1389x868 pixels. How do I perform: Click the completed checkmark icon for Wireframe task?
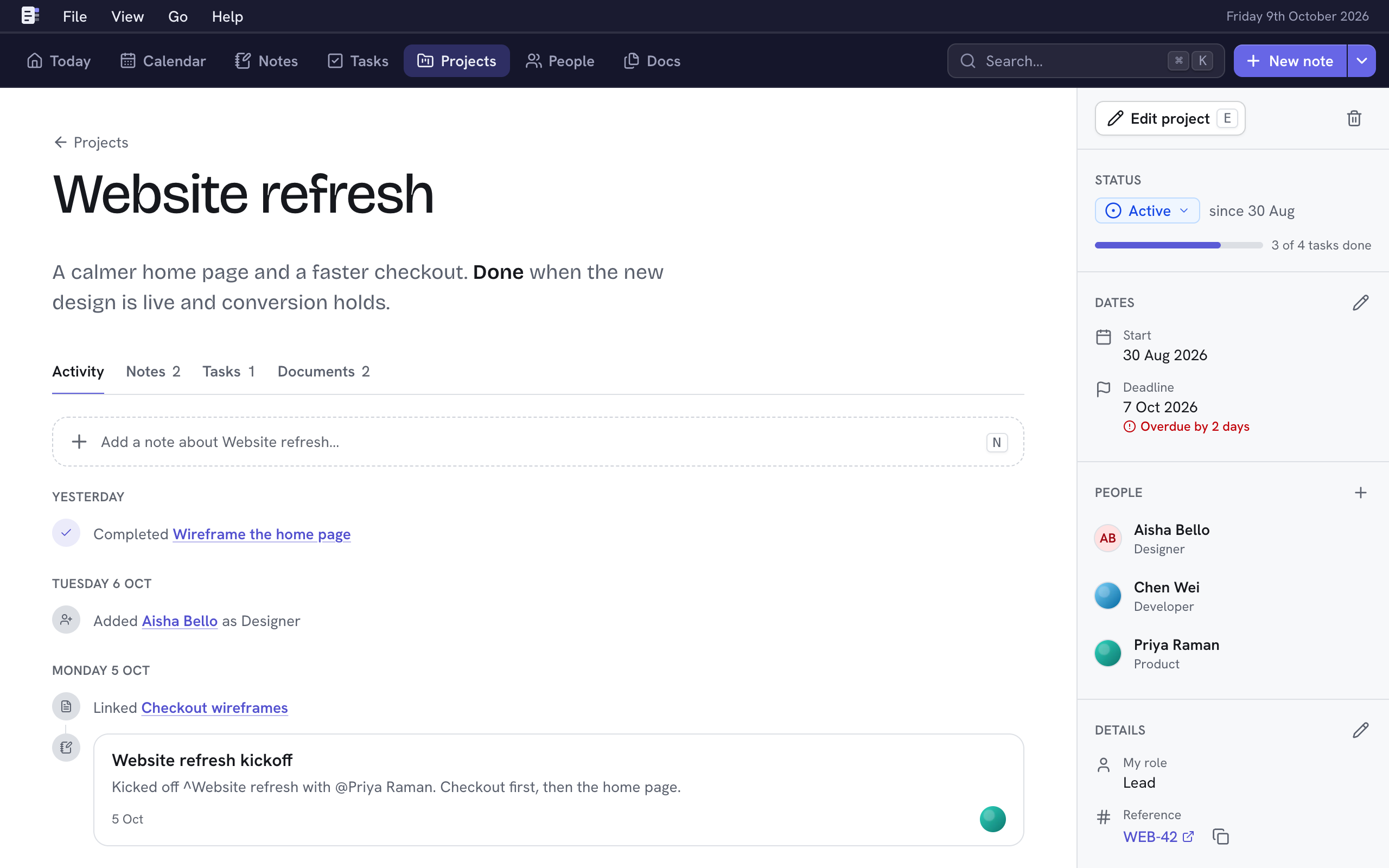[66, 533]
